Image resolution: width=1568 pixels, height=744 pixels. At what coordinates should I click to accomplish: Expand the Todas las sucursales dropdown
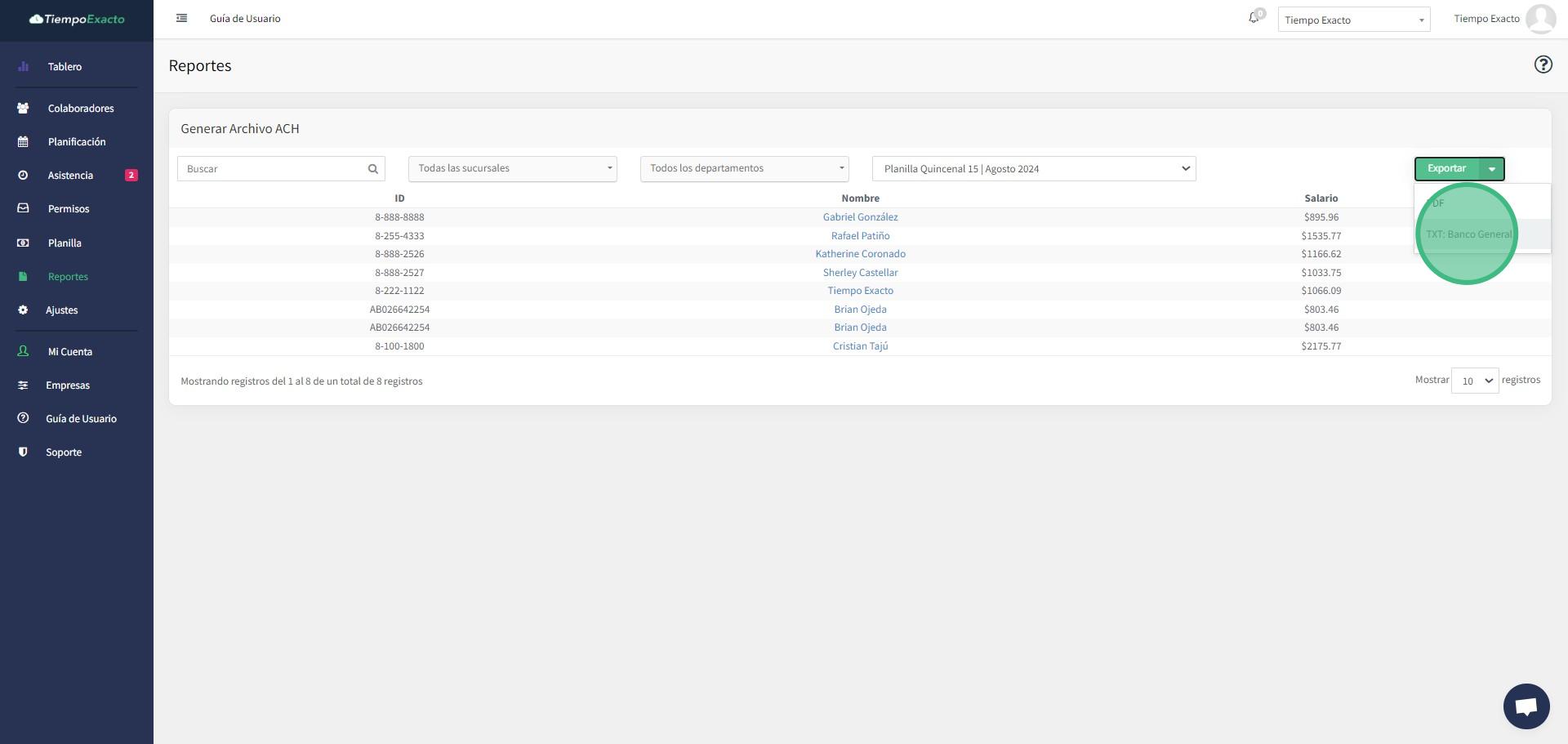tap(512, 169)
